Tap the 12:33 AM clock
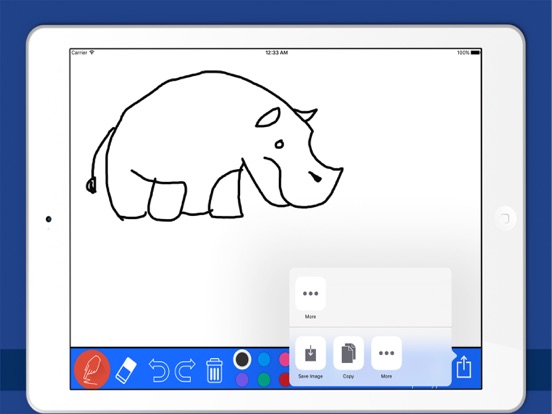 [x=276, y=53]
